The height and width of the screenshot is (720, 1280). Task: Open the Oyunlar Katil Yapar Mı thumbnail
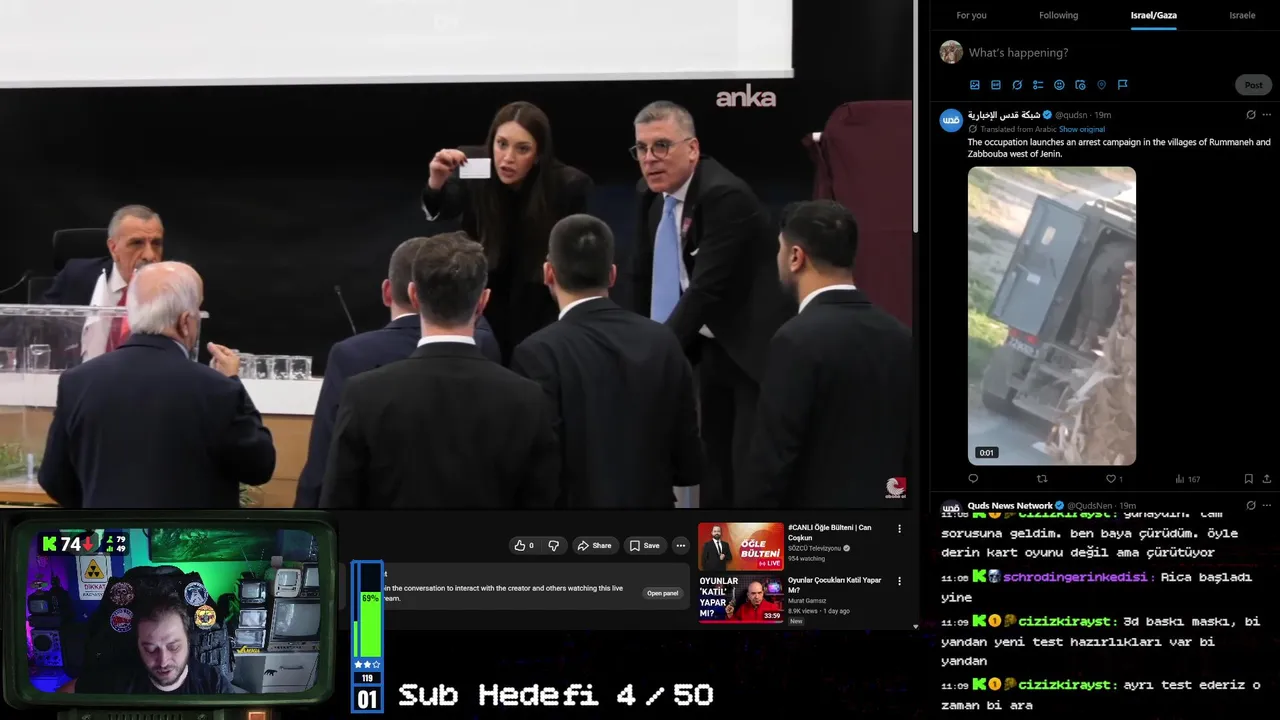pos(741,599)
